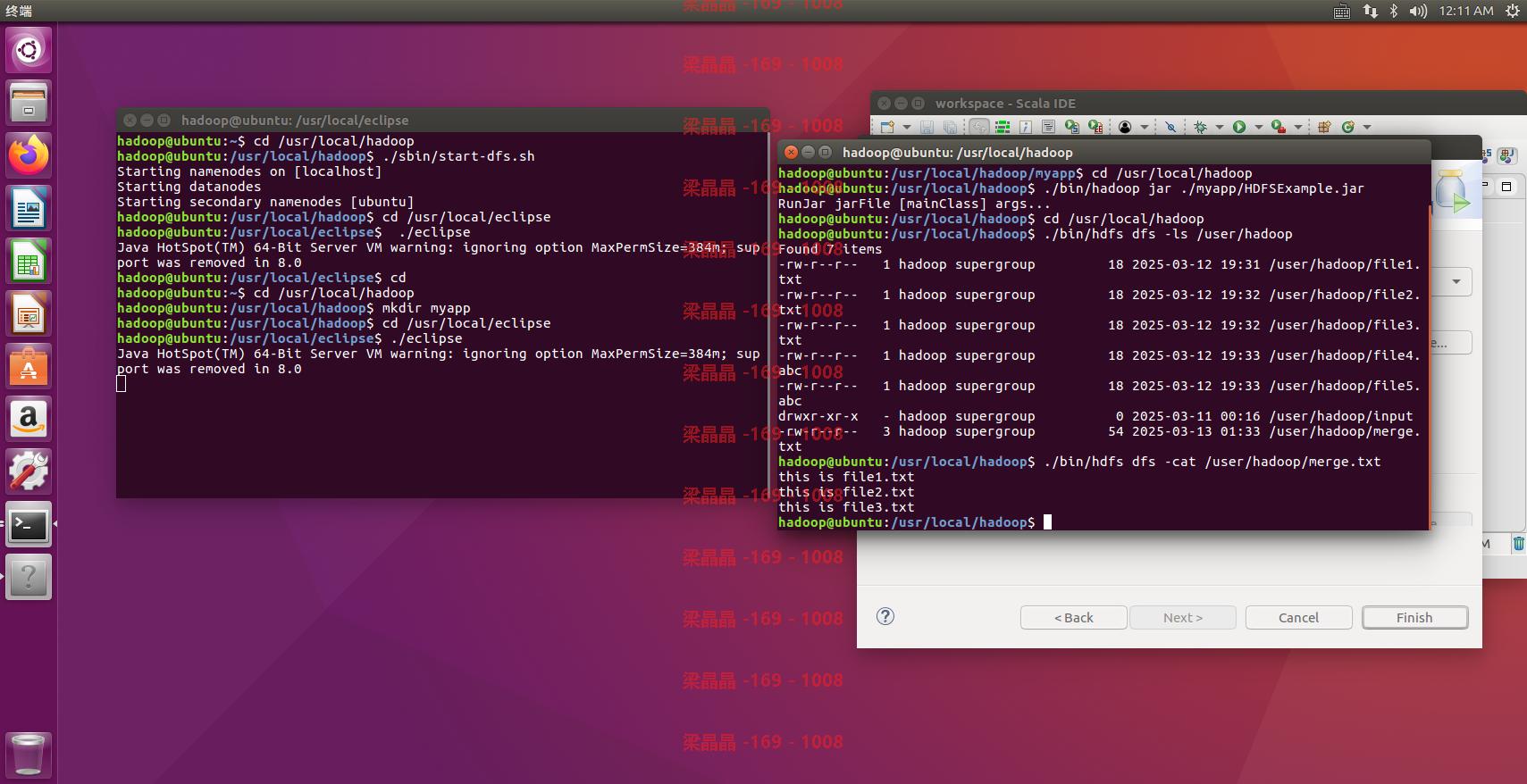Click the Back button in the wizard dialog
1527x784 pixels.
pyautogui.click(x=1074, y=618)
